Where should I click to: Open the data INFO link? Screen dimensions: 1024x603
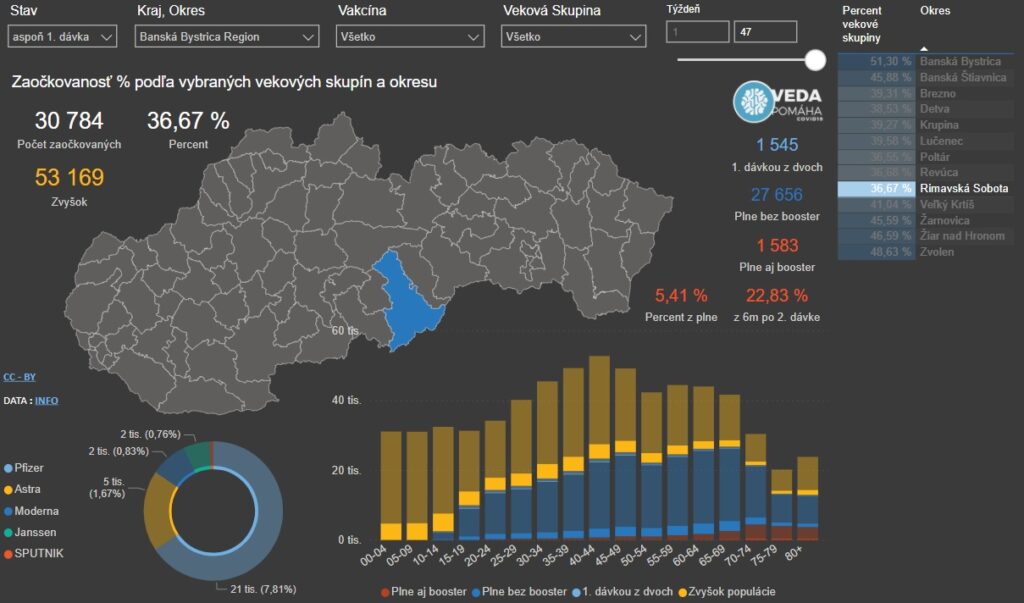pyautogui.click(x=46, y=400)
